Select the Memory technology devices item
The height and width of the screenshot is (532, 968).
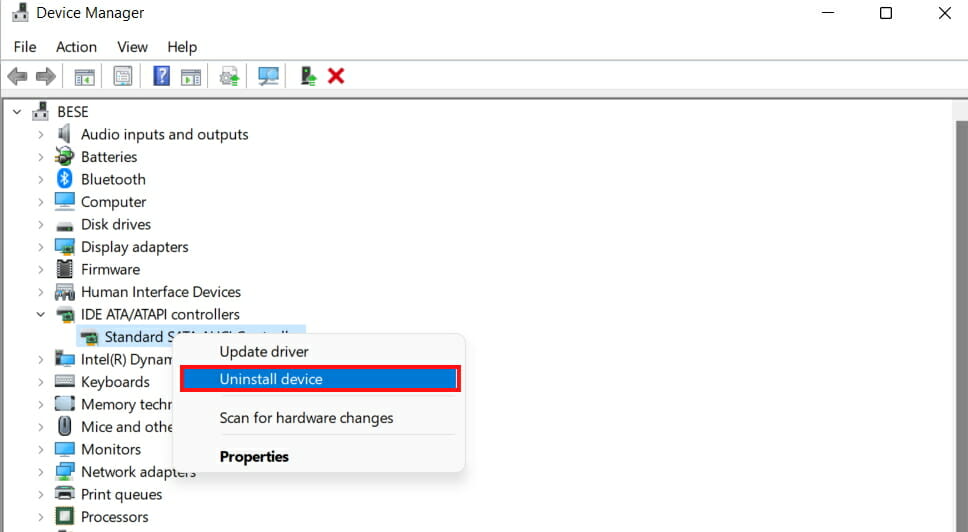127,405
